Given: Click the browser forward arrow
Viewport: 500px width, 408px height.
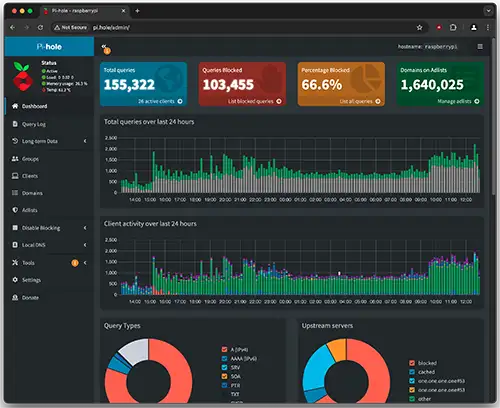Looking at the screenshot, I should pos(27,28).
